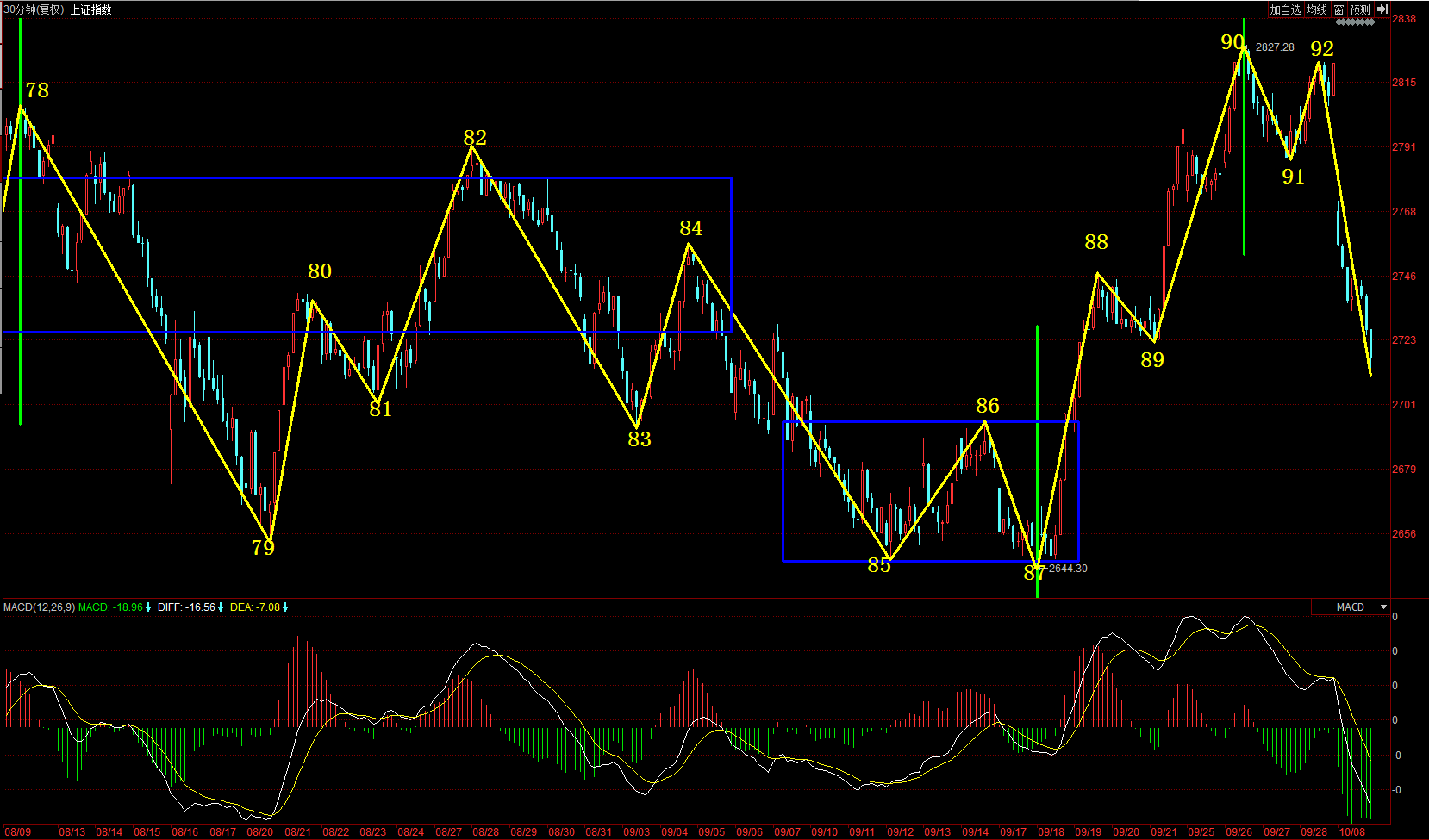Click the 08/09 date axis label
The image size is (1429, 840).
(17, 832)
